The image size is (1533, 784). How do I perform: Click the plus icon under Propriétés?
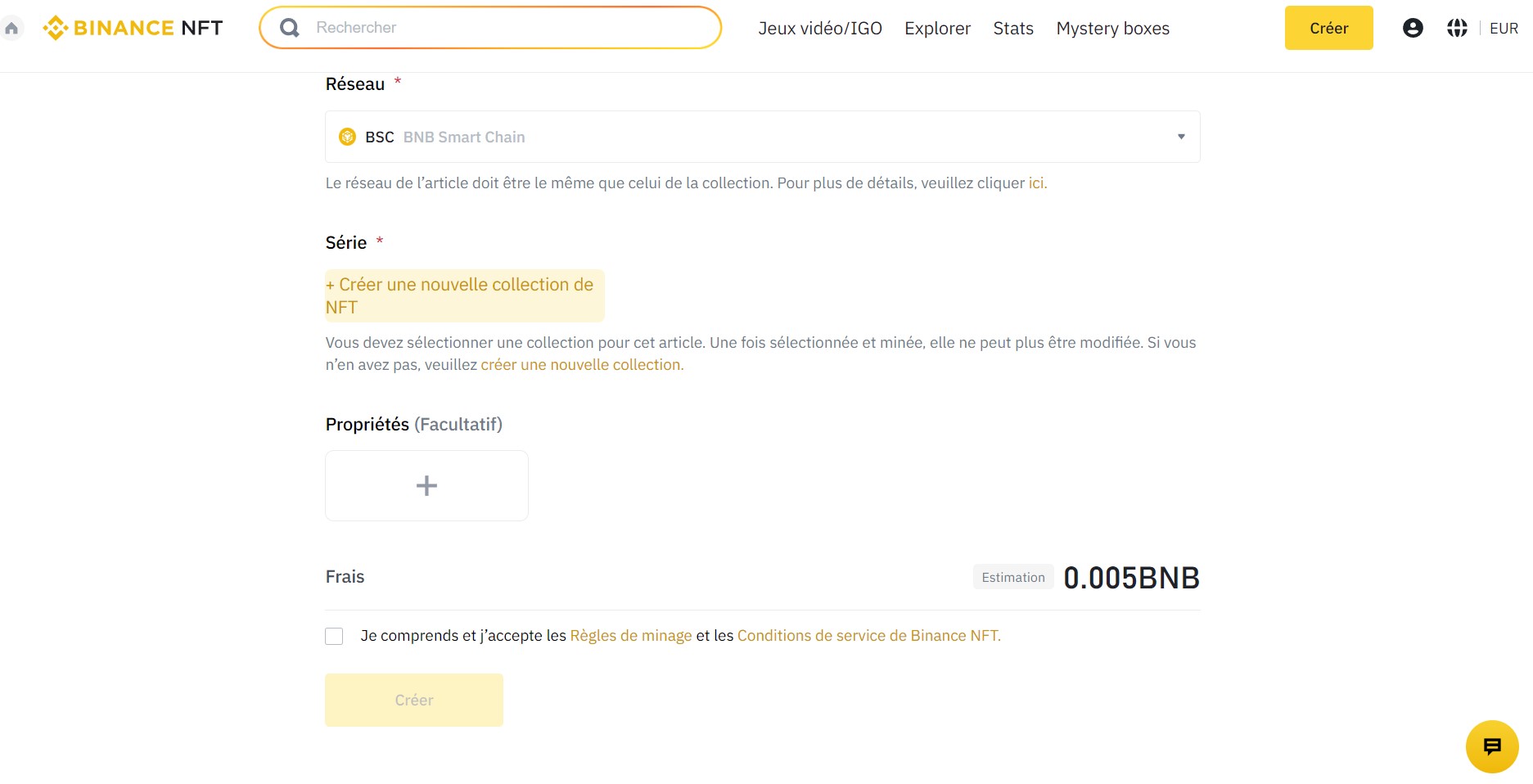426,485
